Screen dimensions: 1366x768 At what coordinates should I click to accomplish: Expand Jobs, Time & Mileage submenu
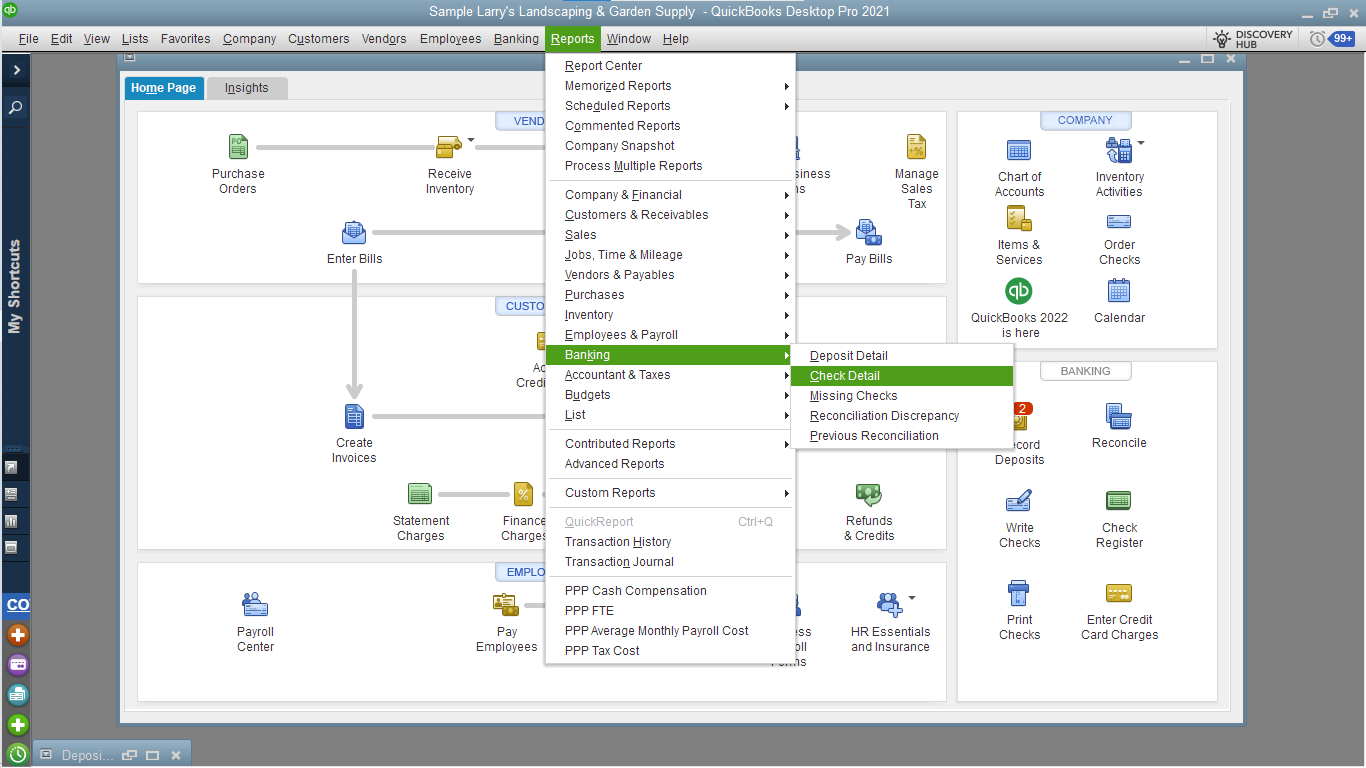(671, 255)
